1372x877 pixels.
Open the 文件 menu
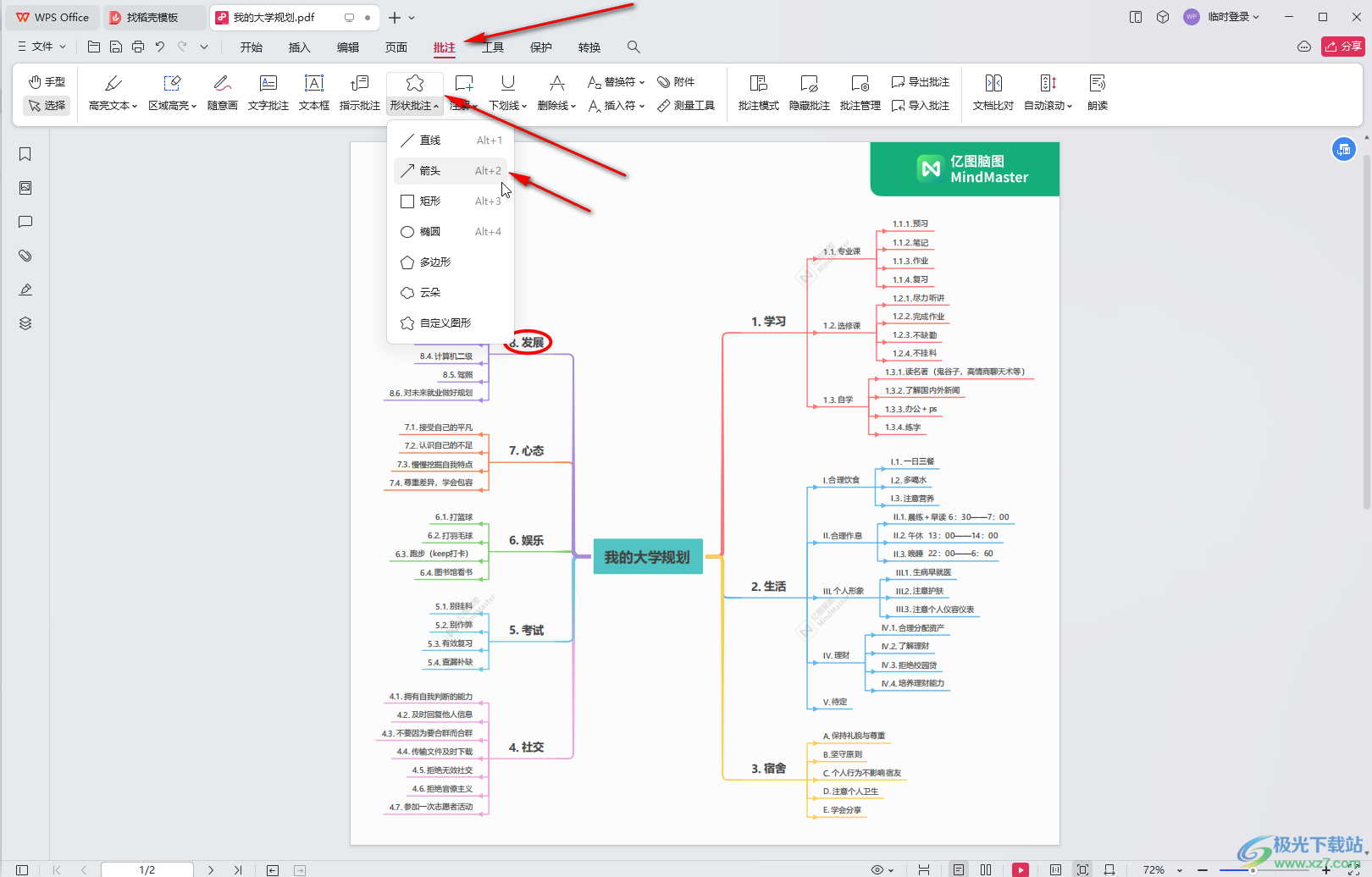[x=41, y=47]
